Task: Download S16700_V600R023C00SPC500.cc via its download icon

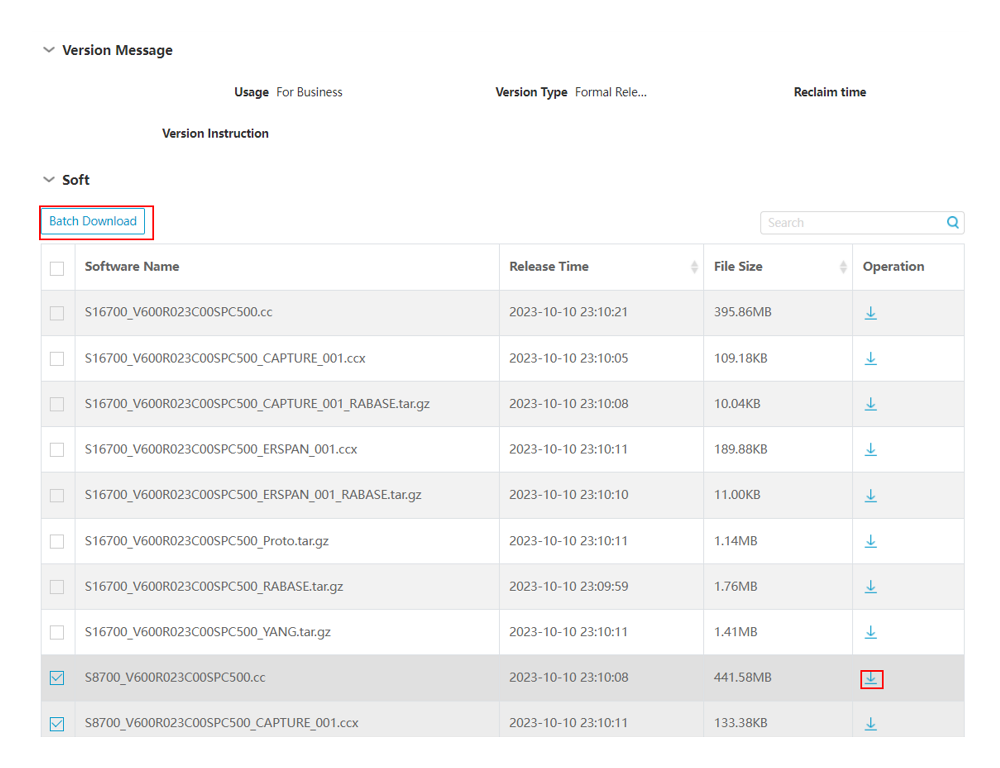Action: pyautogui.click(x=870, y=313)
